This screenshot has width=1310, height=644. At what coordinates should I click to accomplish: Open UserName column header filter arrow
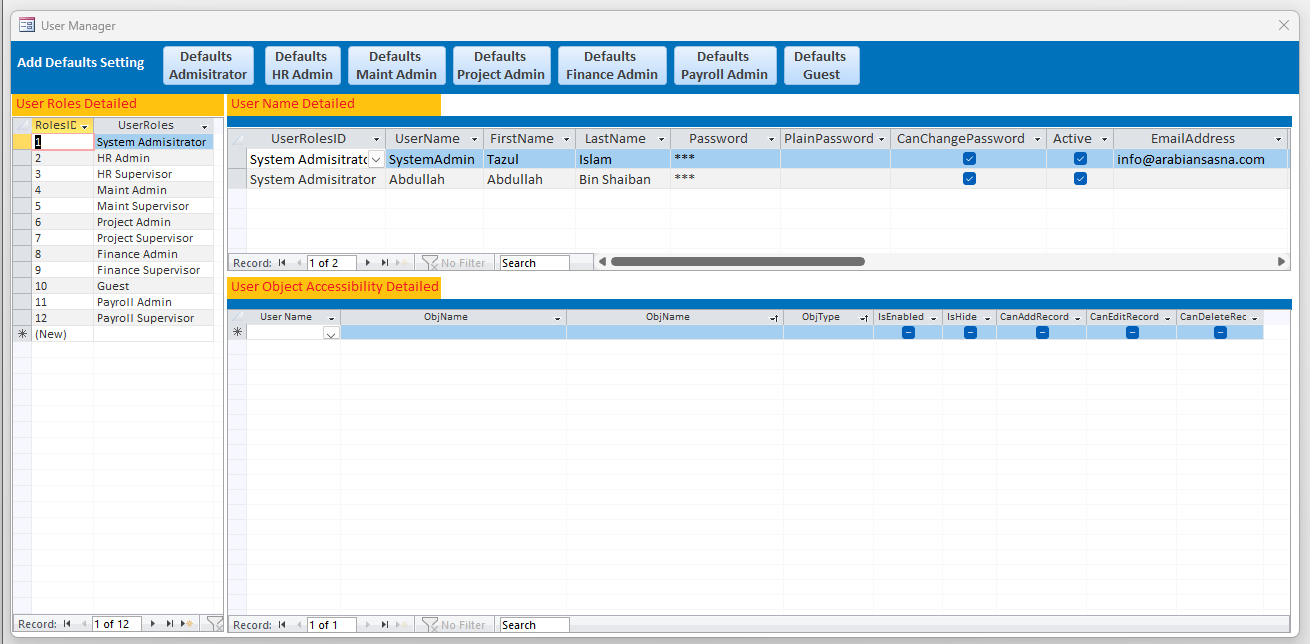pos(475,139)
